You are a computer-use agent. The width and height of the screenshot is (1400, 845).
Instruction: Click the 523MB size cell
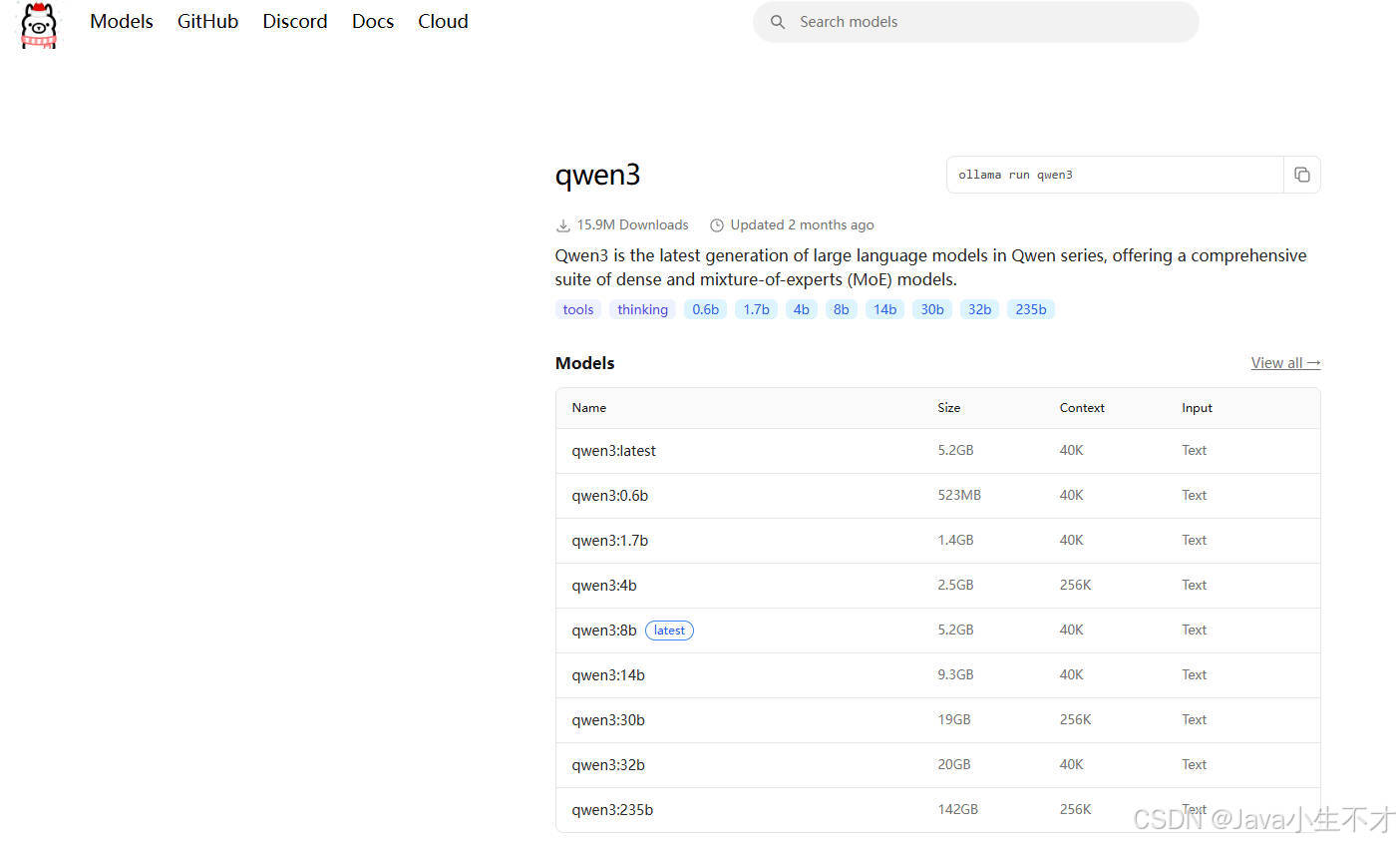pos(959,495)
